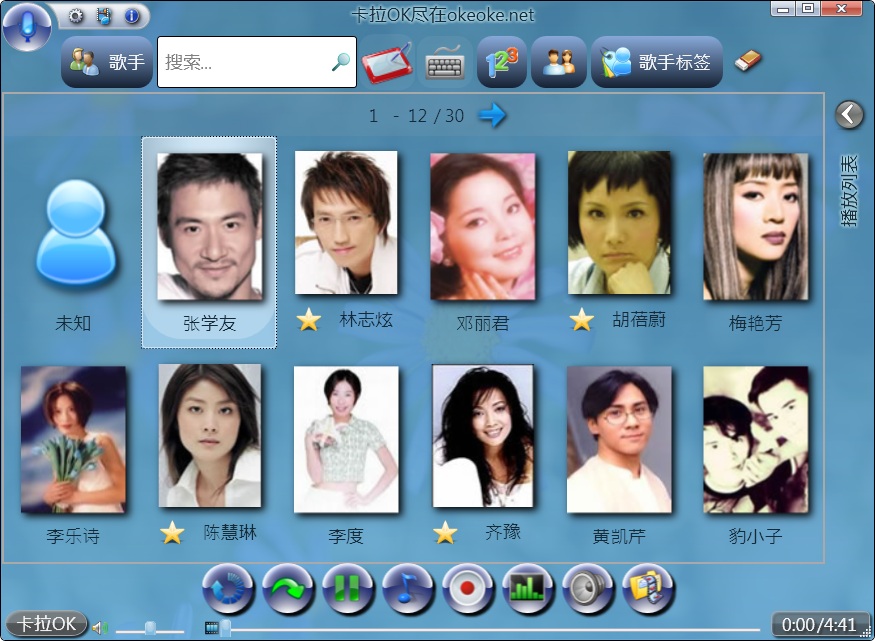The height and width of the screenshot is (641, 875).
Task: Click the name label 邓丽君
Action: click(x=483, y=323)
